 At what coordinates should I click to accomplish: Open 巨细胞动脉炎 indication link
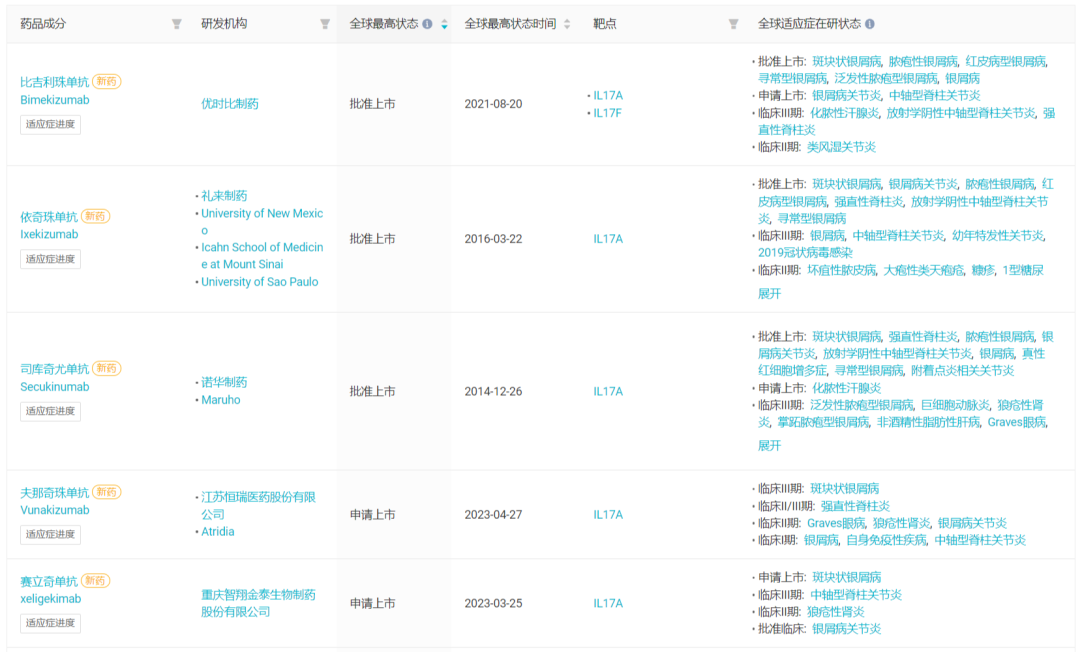click(955, 405)
